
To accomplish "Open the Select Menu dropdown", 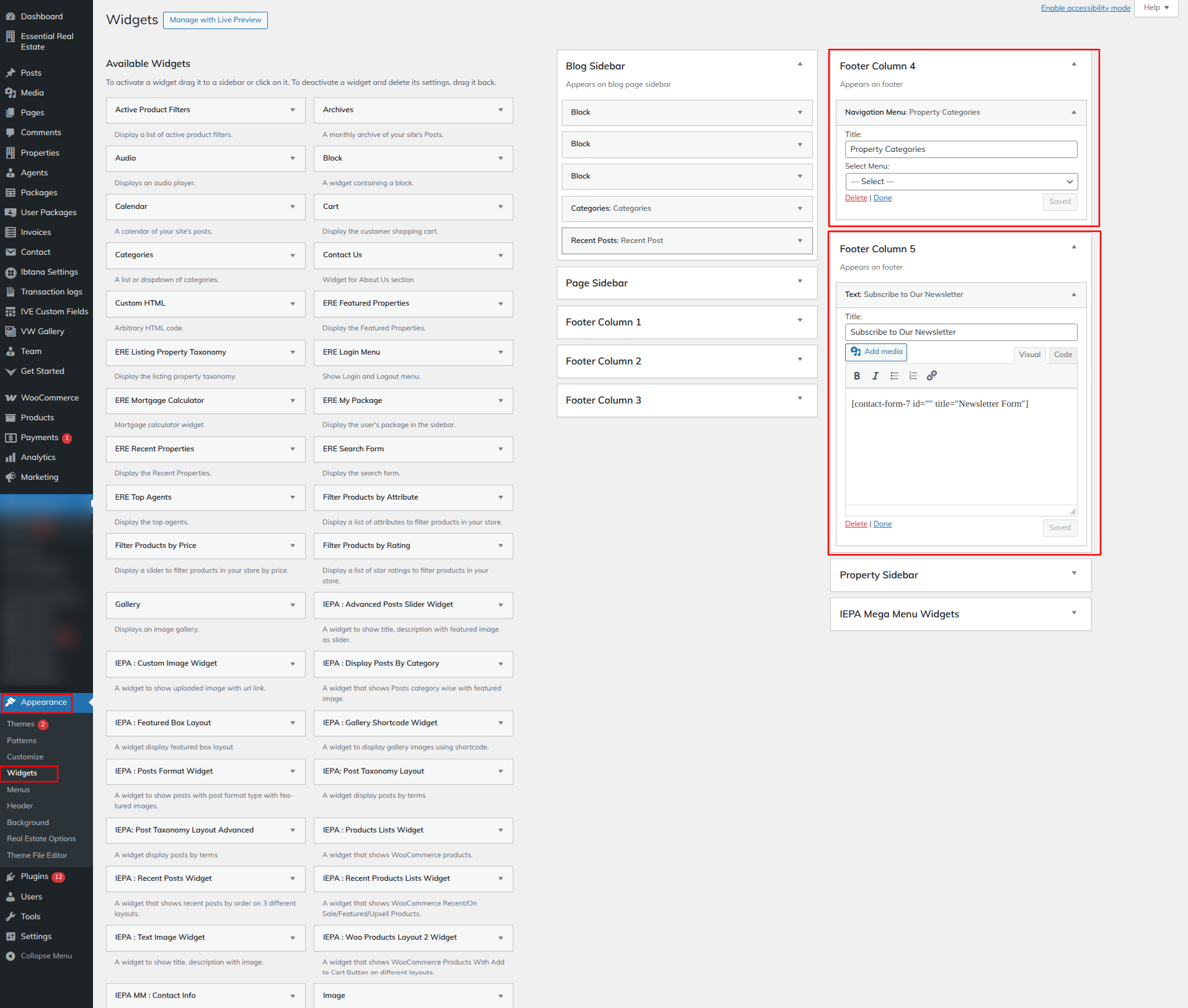I will [961, 182].
